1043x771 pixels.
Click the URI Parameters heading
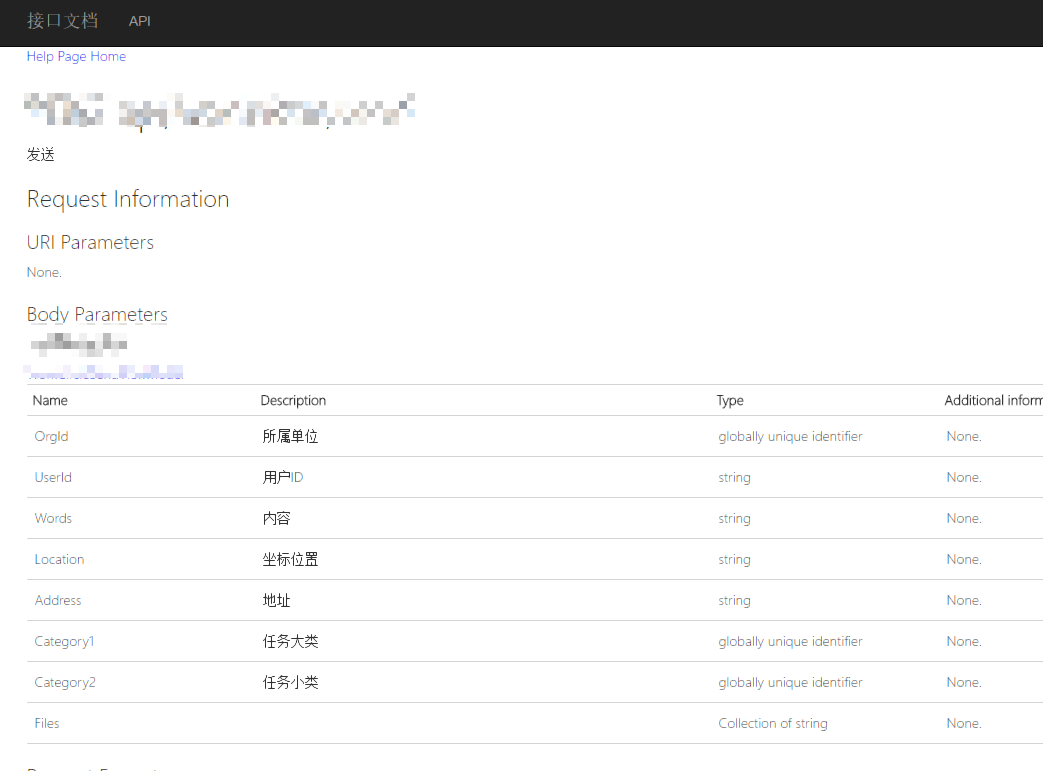pyautogui.click(x=90, y=243)
